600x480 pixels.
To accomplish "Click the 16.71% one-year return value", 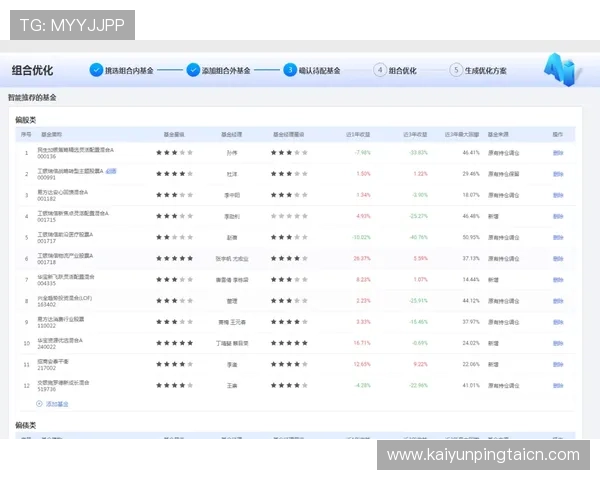I will (x=362, y=343).
